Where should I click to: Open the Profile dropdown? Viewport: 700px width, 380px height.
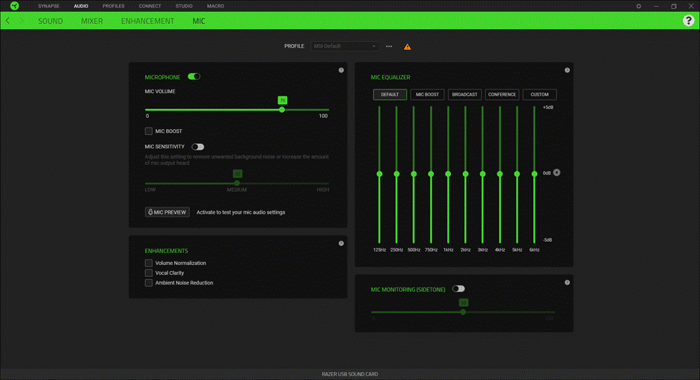coord(345,46)
